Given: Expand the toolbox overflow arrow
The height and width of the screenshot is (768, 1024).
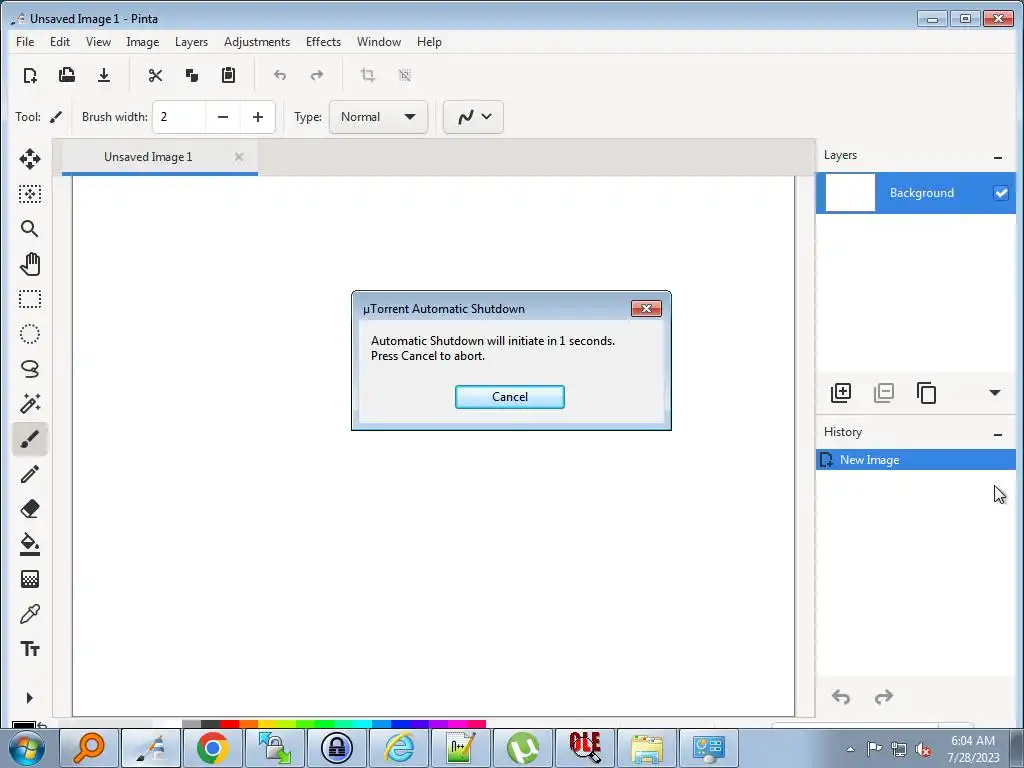Looking at the screenshot, I should pyautogui.click(x=29, y=698).
